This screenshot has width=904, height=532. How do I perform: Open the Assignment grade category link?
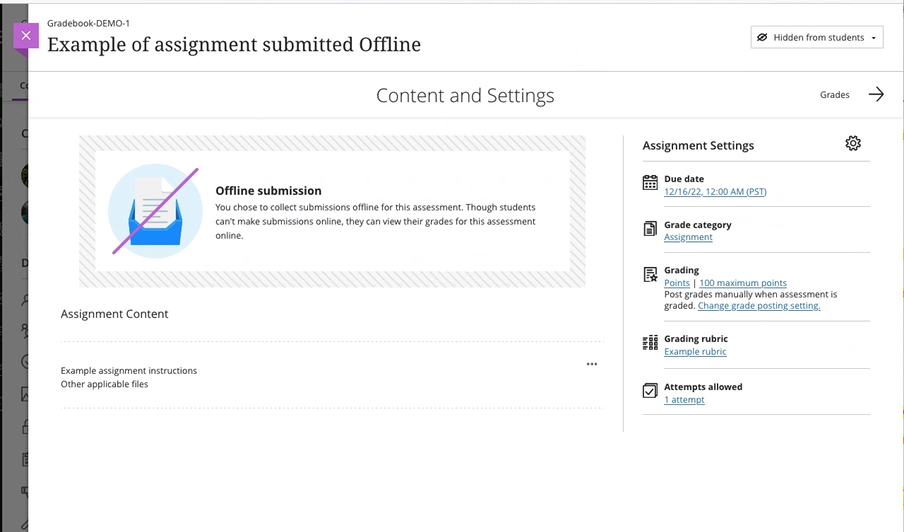point(688,237)
